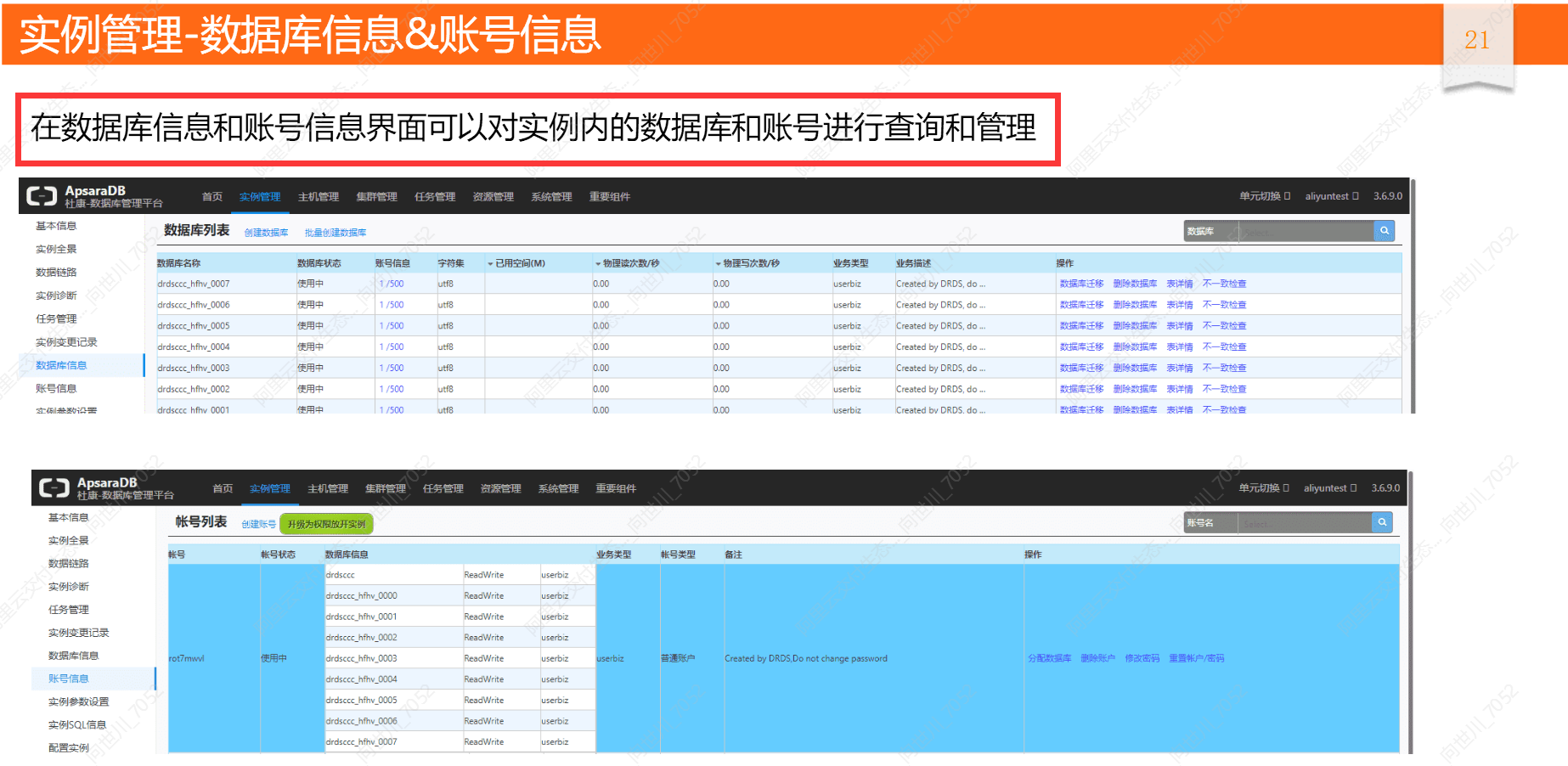1568x766 pixels.
Task: Click 修改密码 for account rot7mwvl
Action: pos(1142,658)
